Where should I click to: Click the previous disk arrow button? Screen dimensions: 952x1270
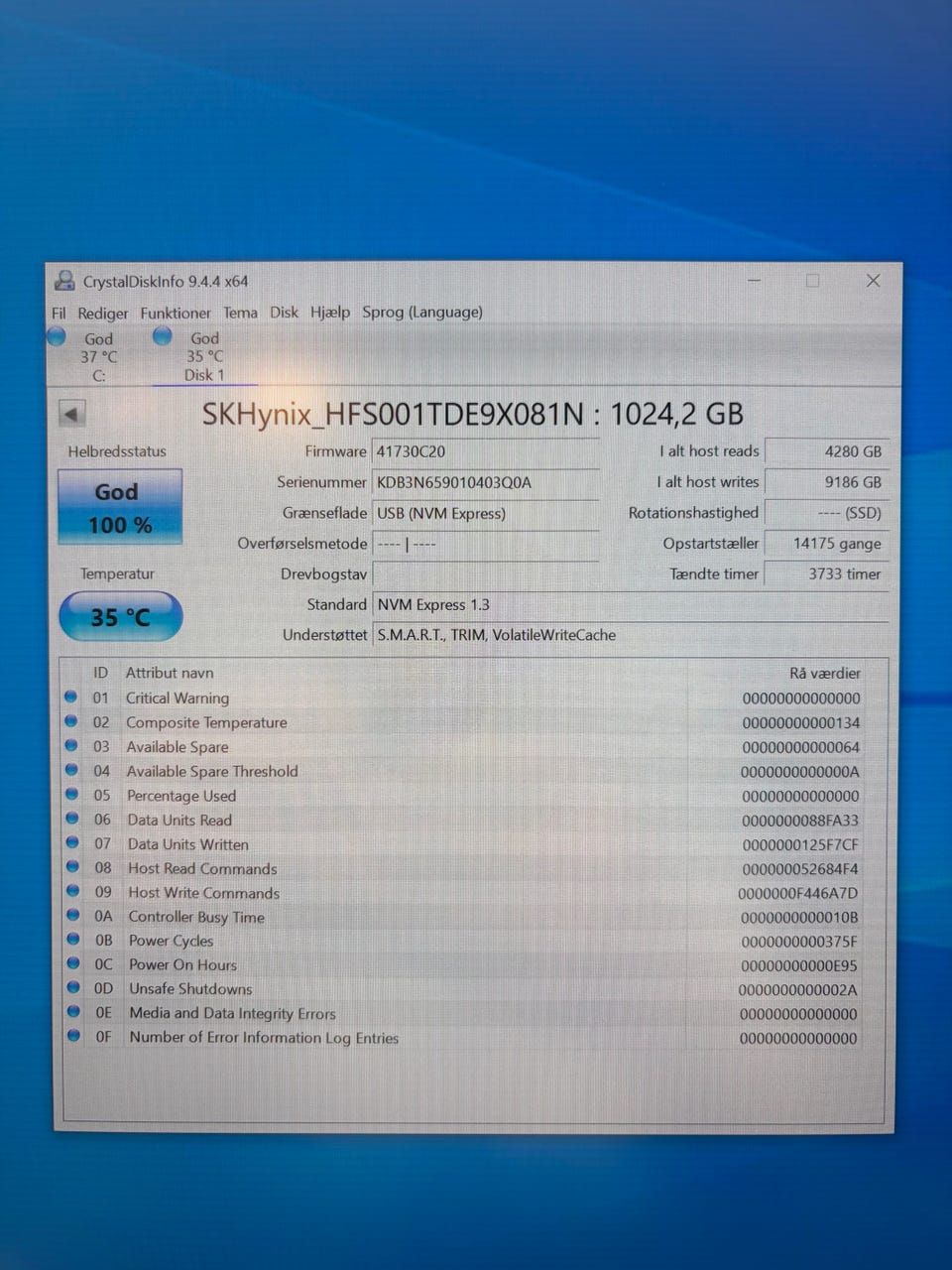coord(71,414)
